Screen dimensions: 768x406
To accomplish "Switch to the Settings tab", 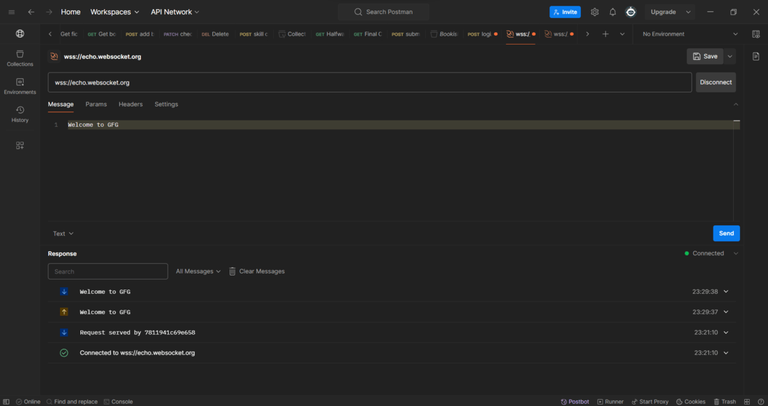I will 166,104.
